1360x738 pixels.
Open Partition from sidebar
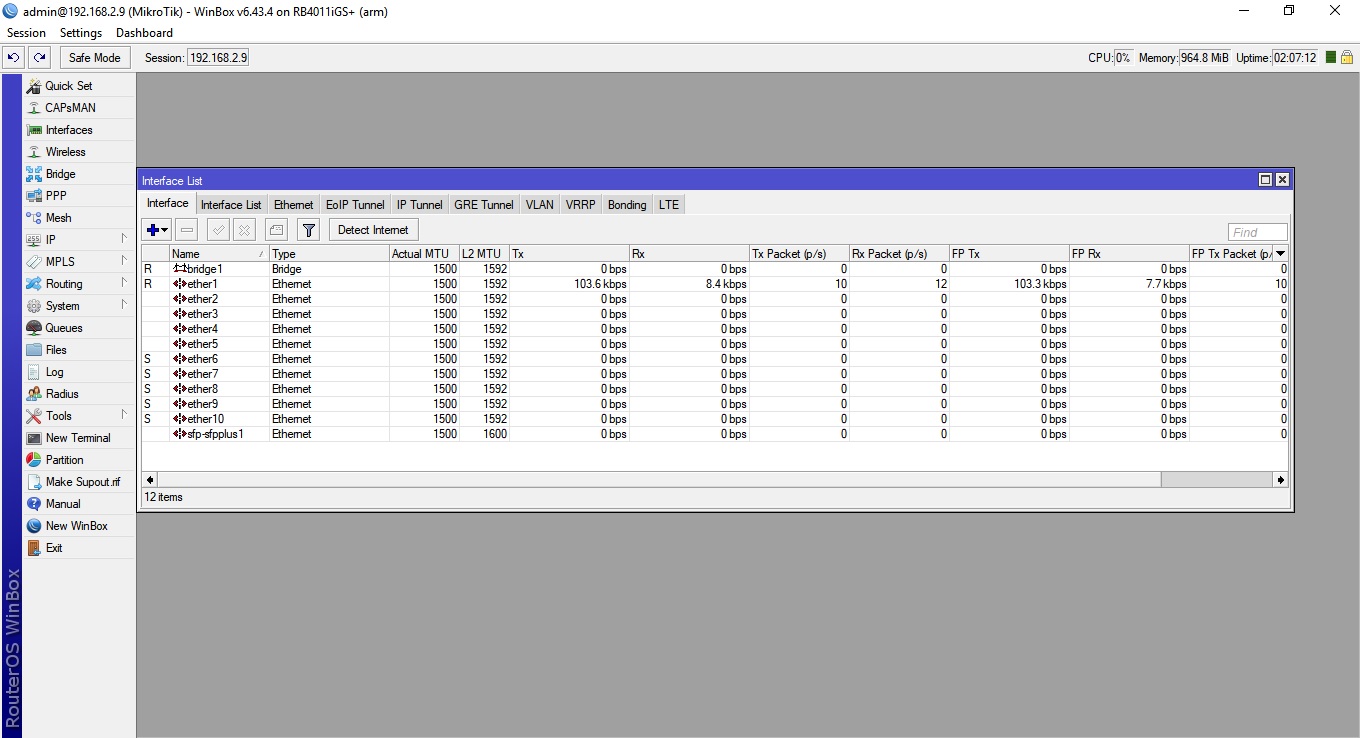(x=79, y=460)
